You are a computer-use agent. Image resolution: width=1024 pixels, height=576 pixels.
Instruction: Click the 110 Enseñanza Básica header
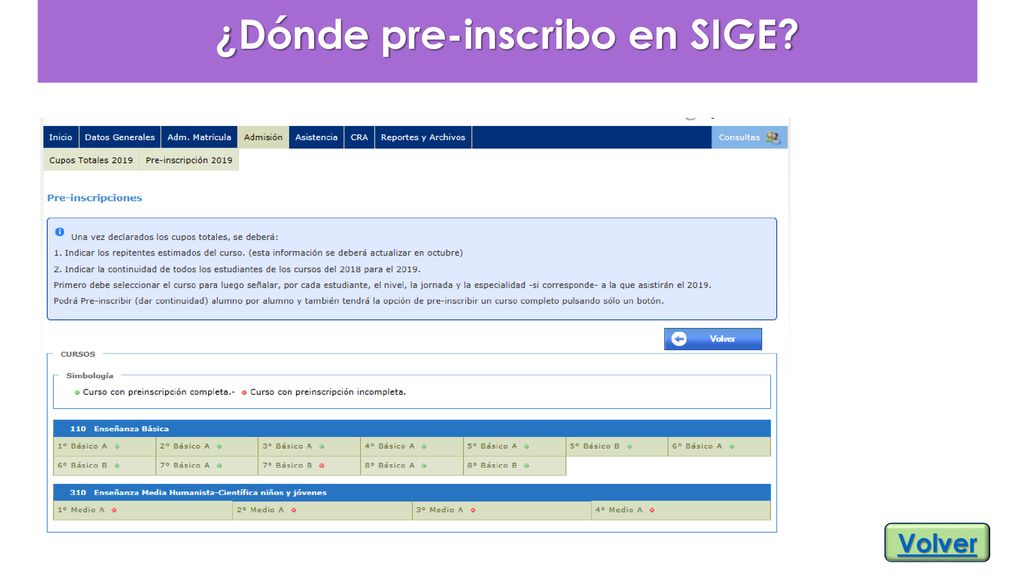[x=412, y=428]
